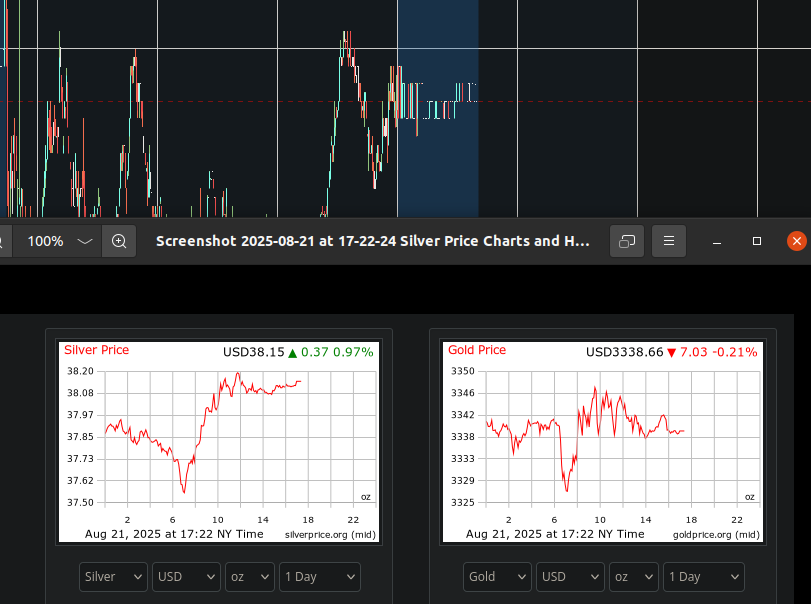
Task: Click the goldprice.org (mid) label
Action: point(716,535)
